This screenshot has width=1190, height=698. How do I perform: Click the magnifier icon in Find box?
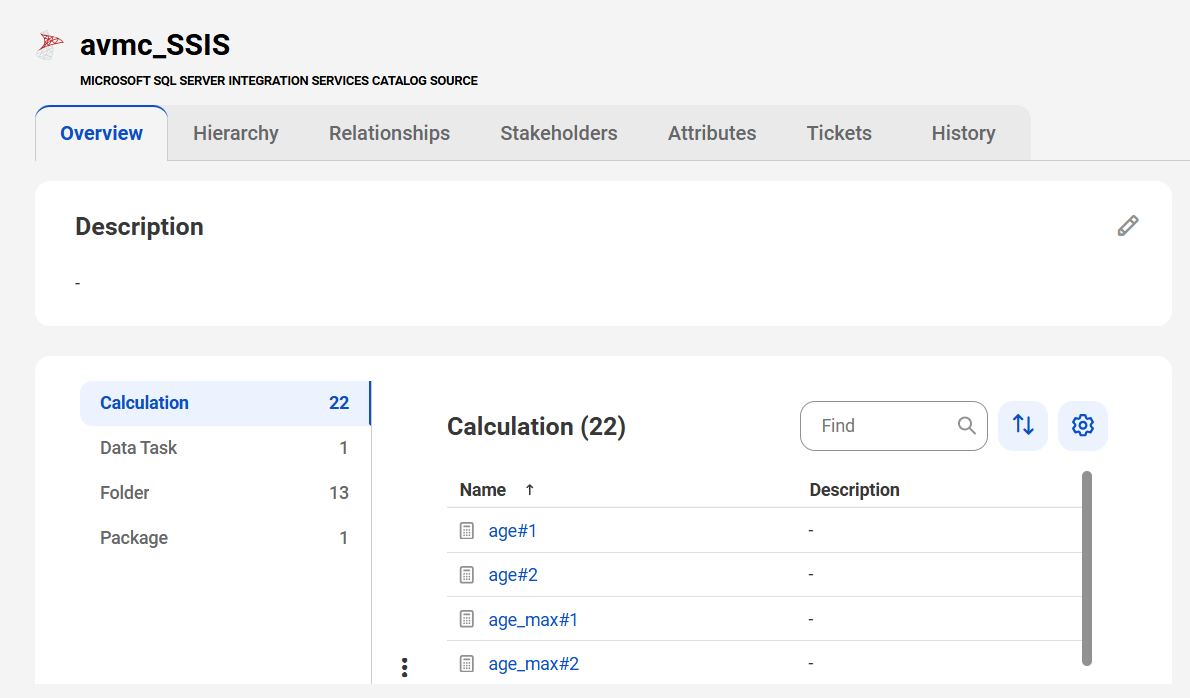(x=966, y=426)
